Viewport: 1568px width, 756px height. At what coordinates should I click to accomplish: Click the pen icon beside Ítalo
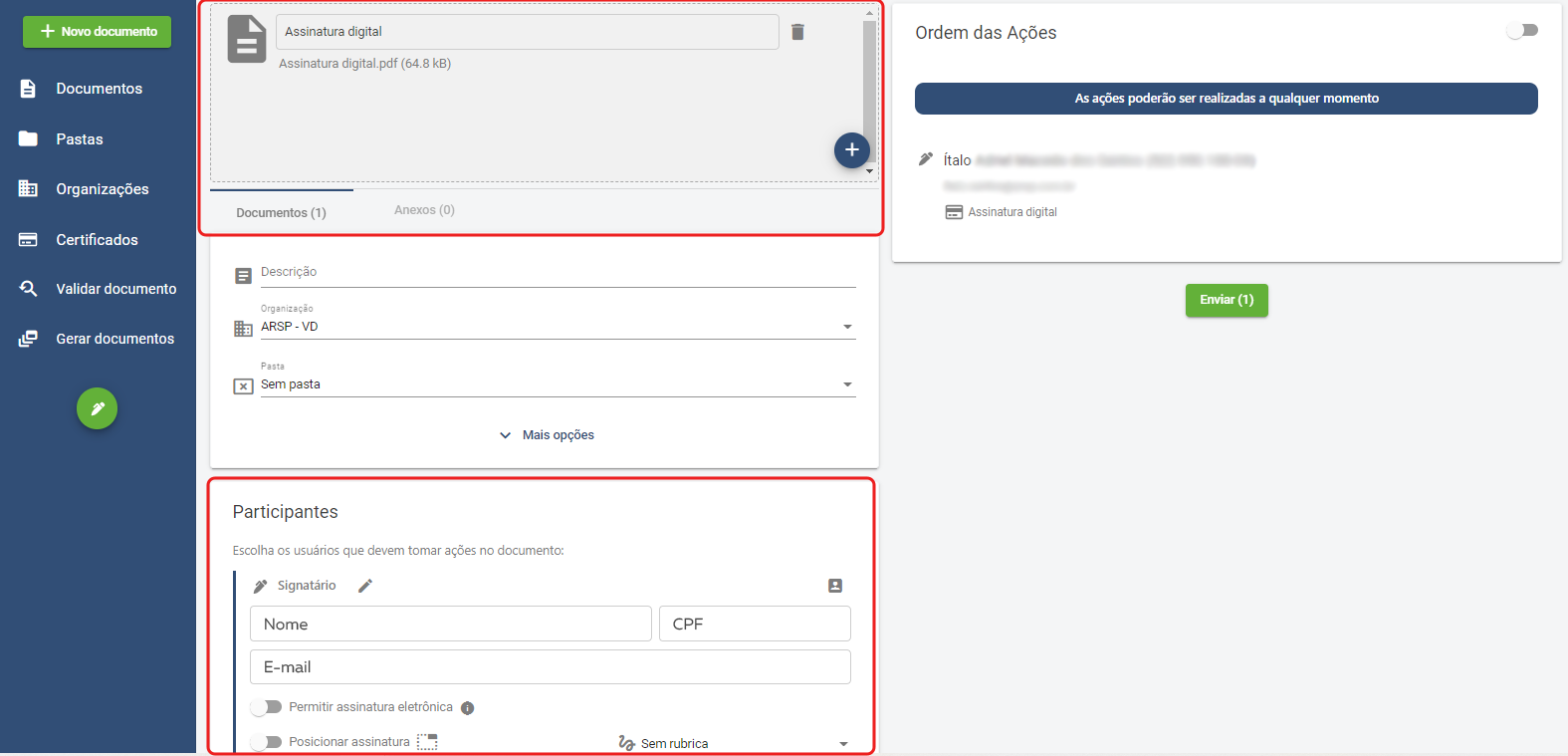[x=925, y=159]
